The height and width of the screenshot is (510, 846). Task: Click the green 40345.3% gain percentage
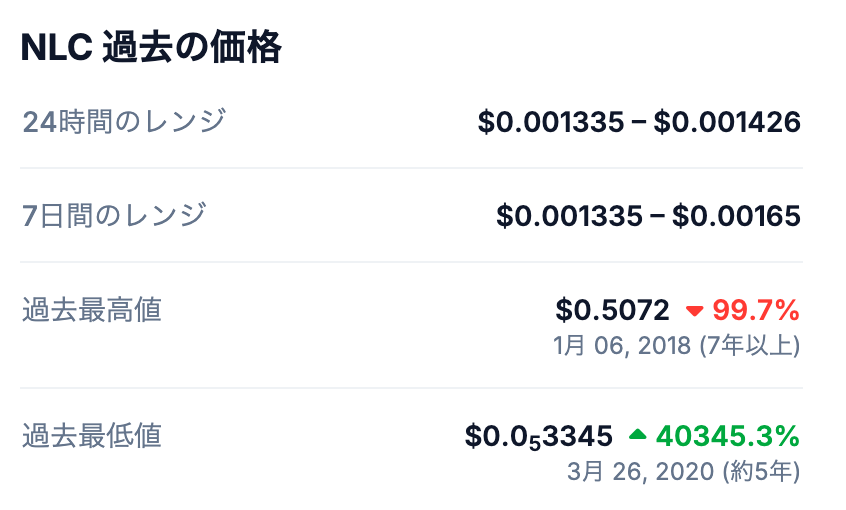point(728,436)
